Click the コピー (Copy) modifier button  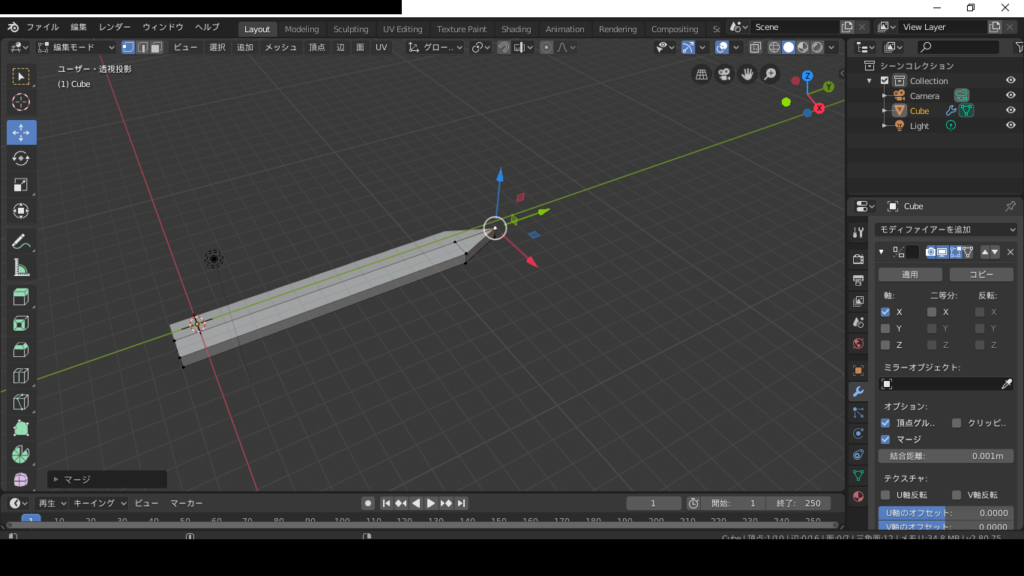[981, 274]
